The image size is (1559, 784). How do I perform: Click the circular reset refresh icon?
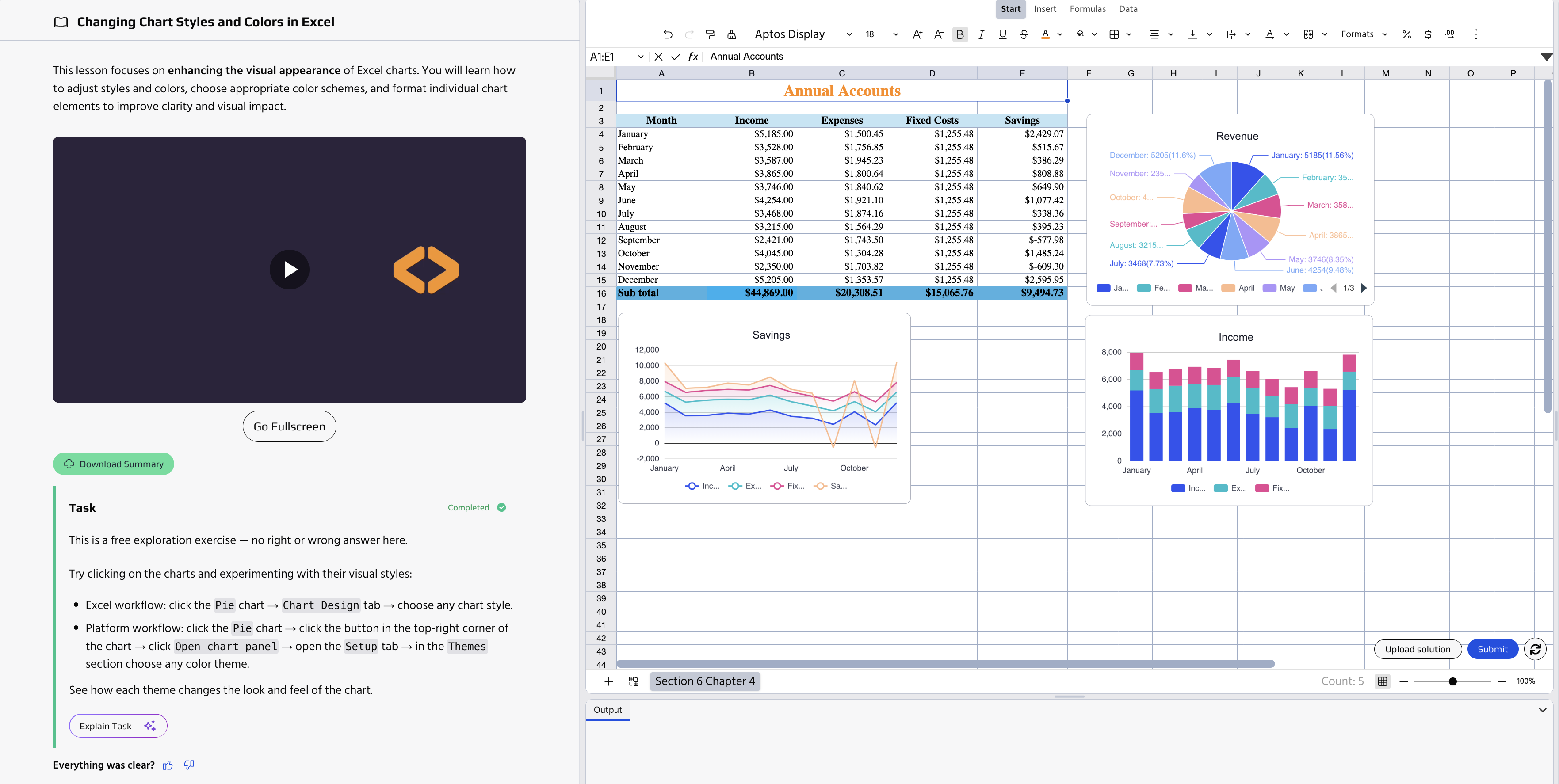point(1535,649)
